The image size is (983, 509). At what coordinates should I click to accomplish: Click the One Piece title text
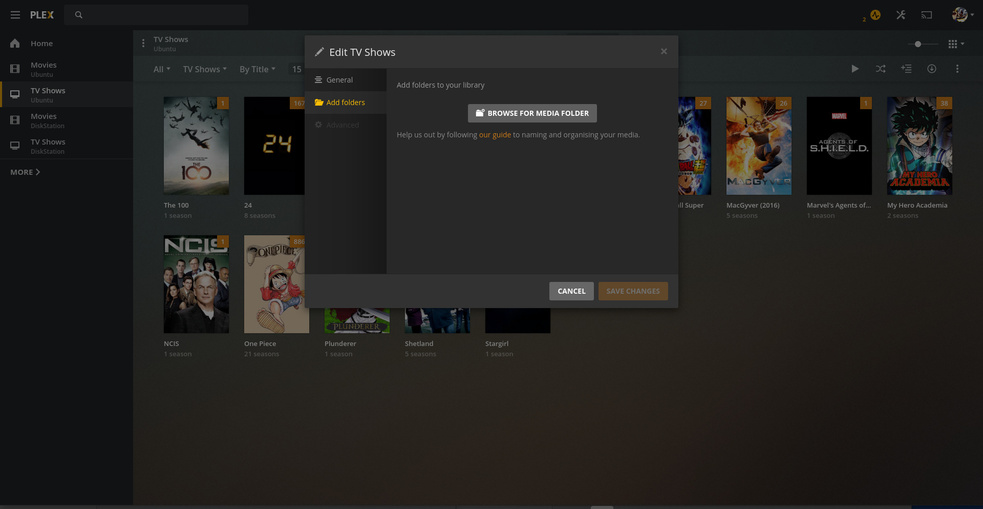pos(260,344)
